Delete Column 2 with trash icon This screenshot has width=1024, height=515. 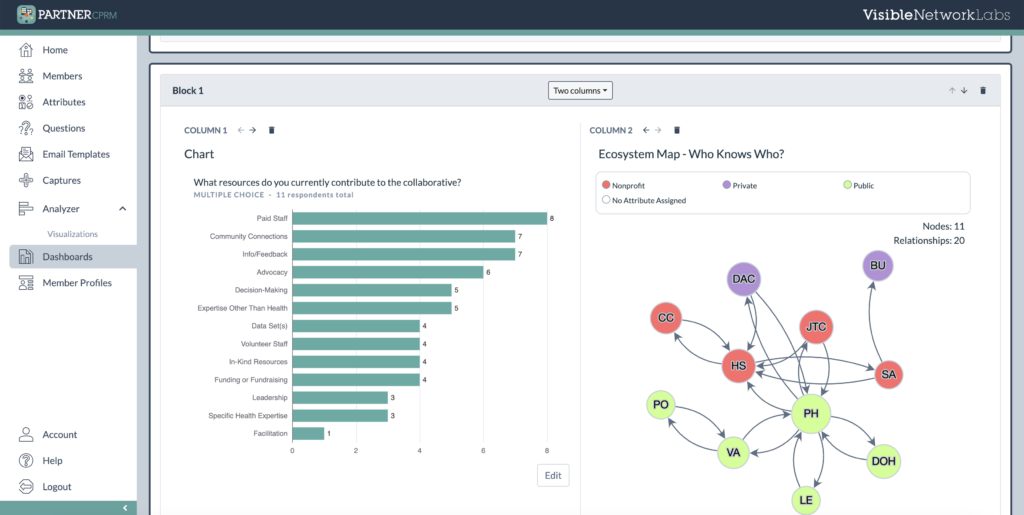(x=677, y=130)
